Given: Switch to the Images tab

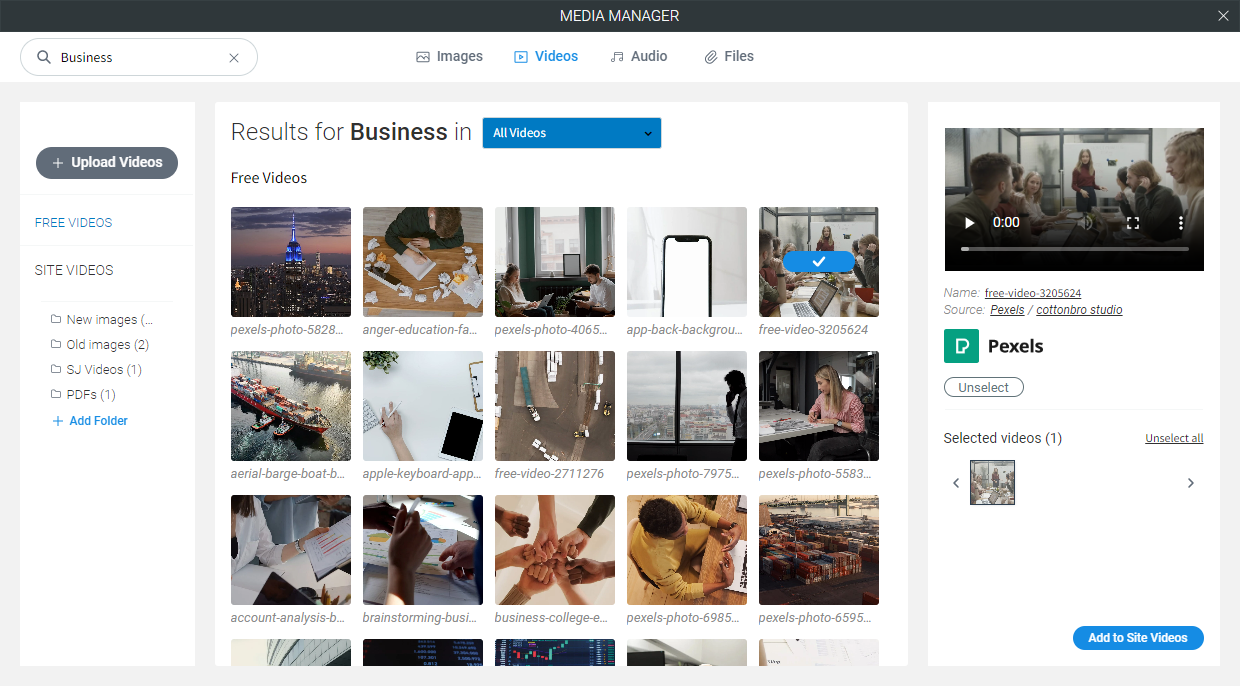Looking at the screenshot, I should [x=450, y=56].
